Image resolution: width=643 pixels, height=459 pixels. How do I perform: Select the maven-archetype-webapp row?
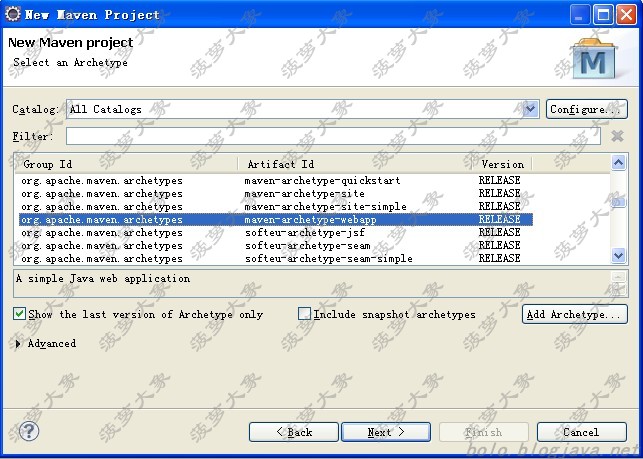pyautogui.click(x=276, y=219)
